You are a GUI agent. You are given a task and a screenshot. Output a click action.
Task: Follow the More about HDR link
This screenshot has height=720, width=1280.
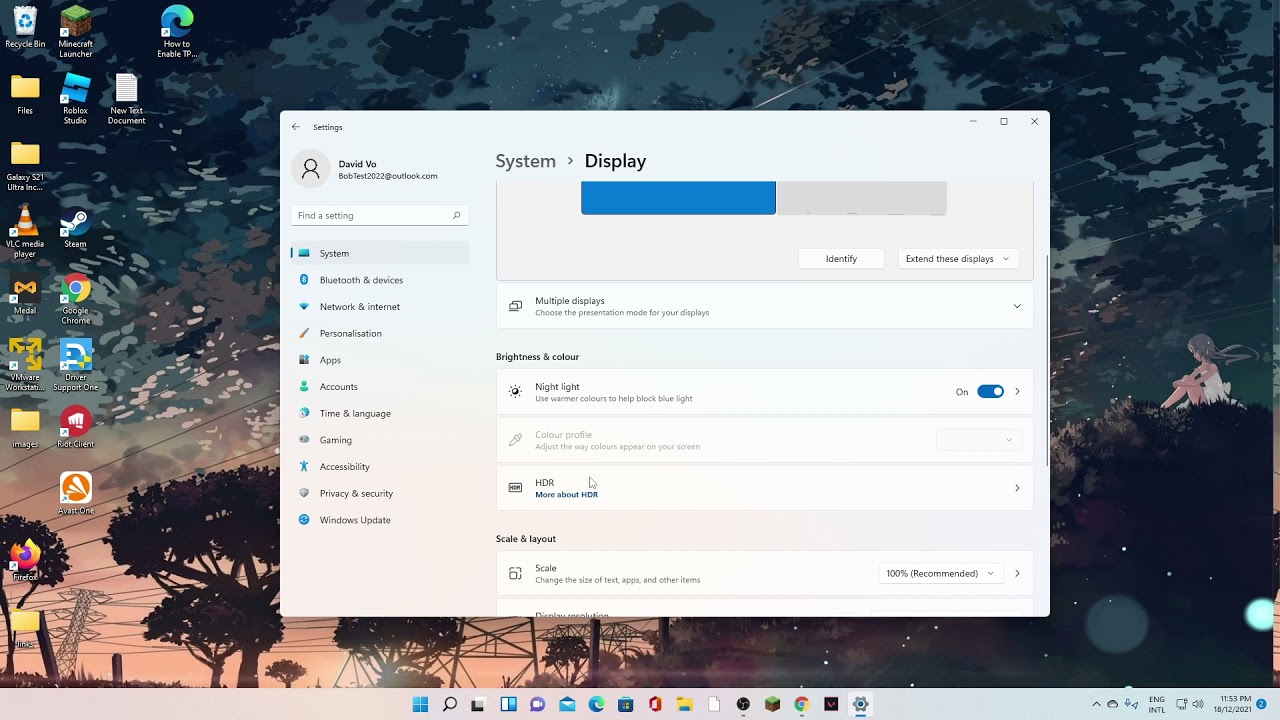coord(566,495)
